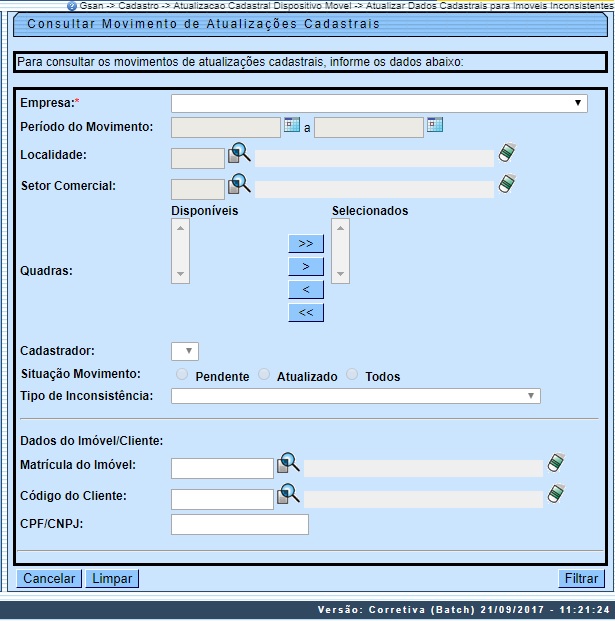This screenshot has height=621, width=615.
Task: Select Todos movement situation
Action: click(x=352, y=375)
